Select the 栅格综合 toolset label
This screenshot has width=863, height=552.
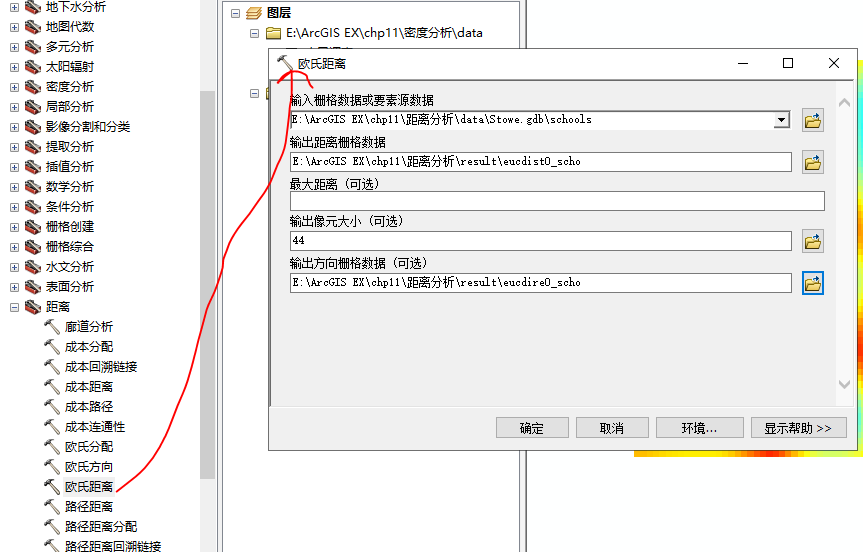pyautogui.click(x=70, y=247)
